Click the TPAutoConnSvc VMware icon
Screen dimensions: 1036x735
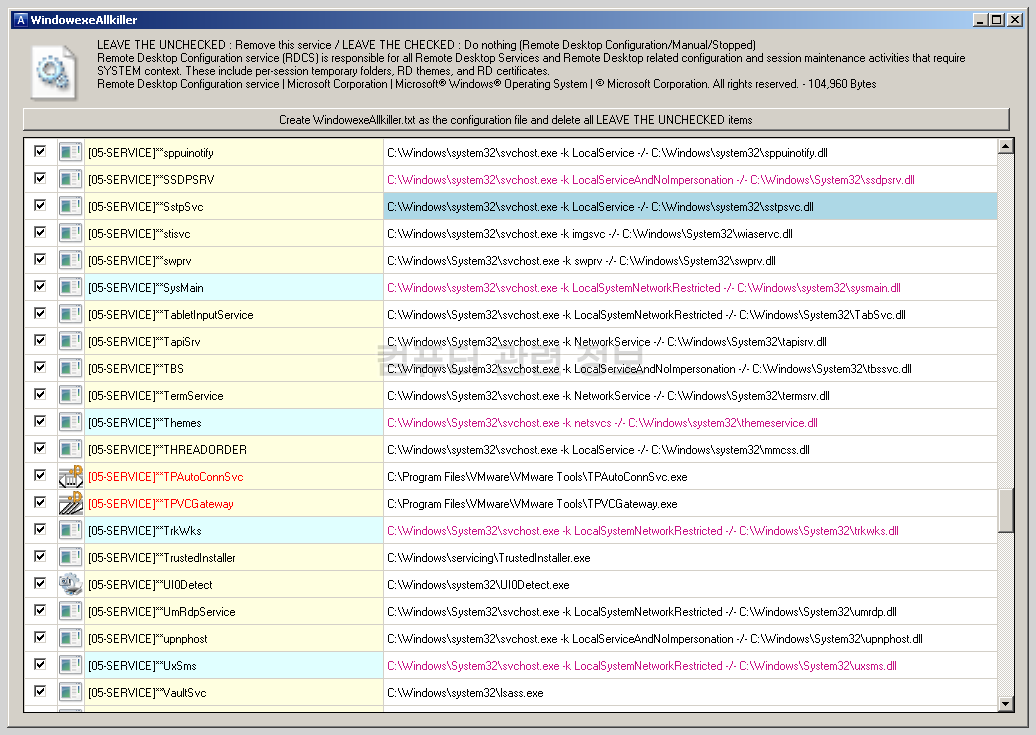pos(70,477)
